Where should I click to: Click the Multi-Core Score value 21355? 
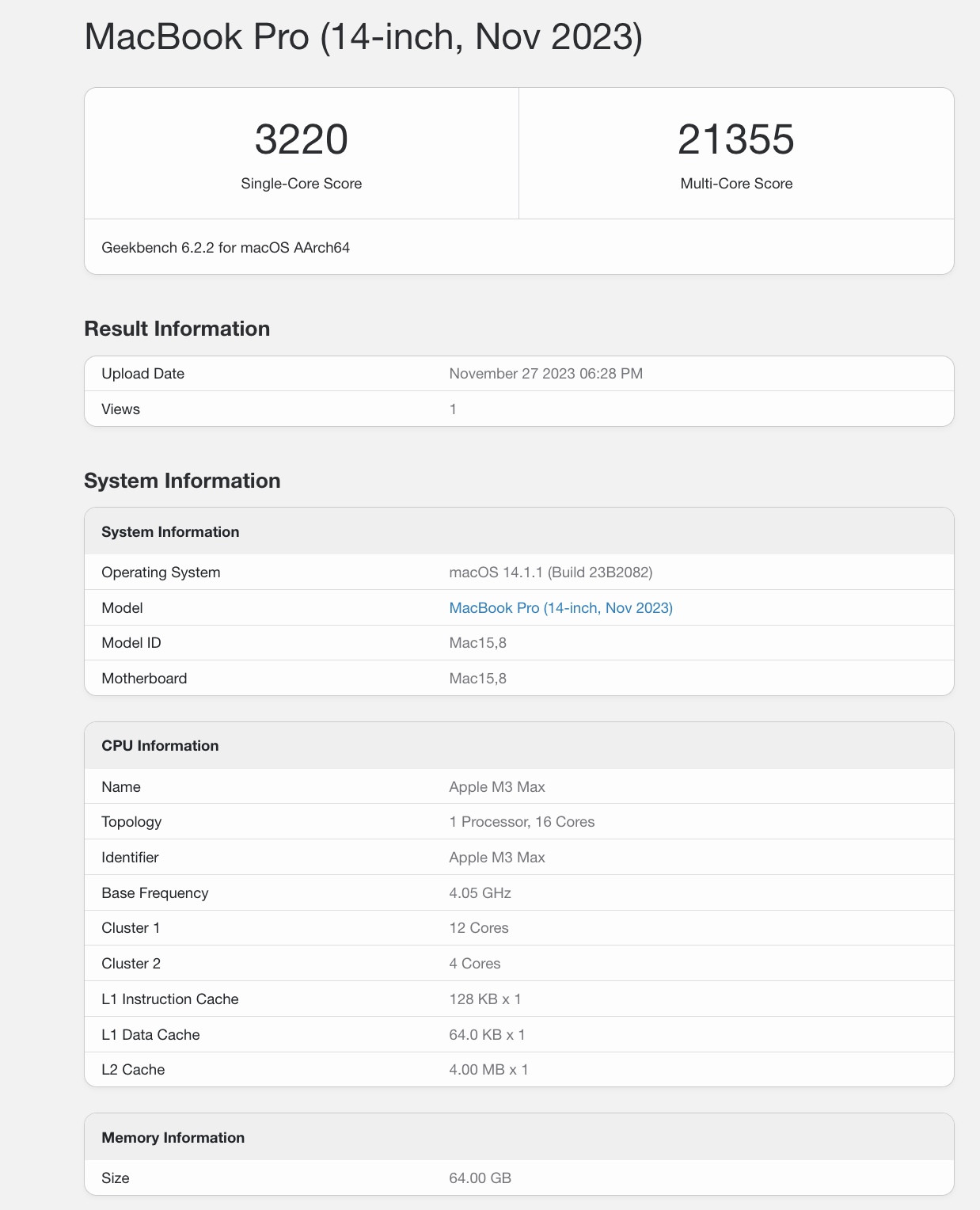click(x=736, y=140)
